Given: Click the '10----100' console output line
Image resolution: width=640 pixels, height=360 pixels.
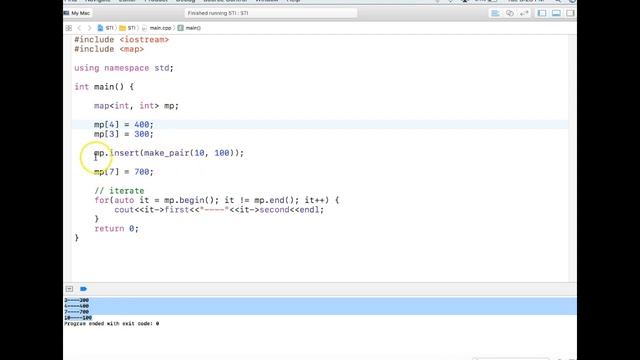Looking at the screenshot, I should 78,318.
